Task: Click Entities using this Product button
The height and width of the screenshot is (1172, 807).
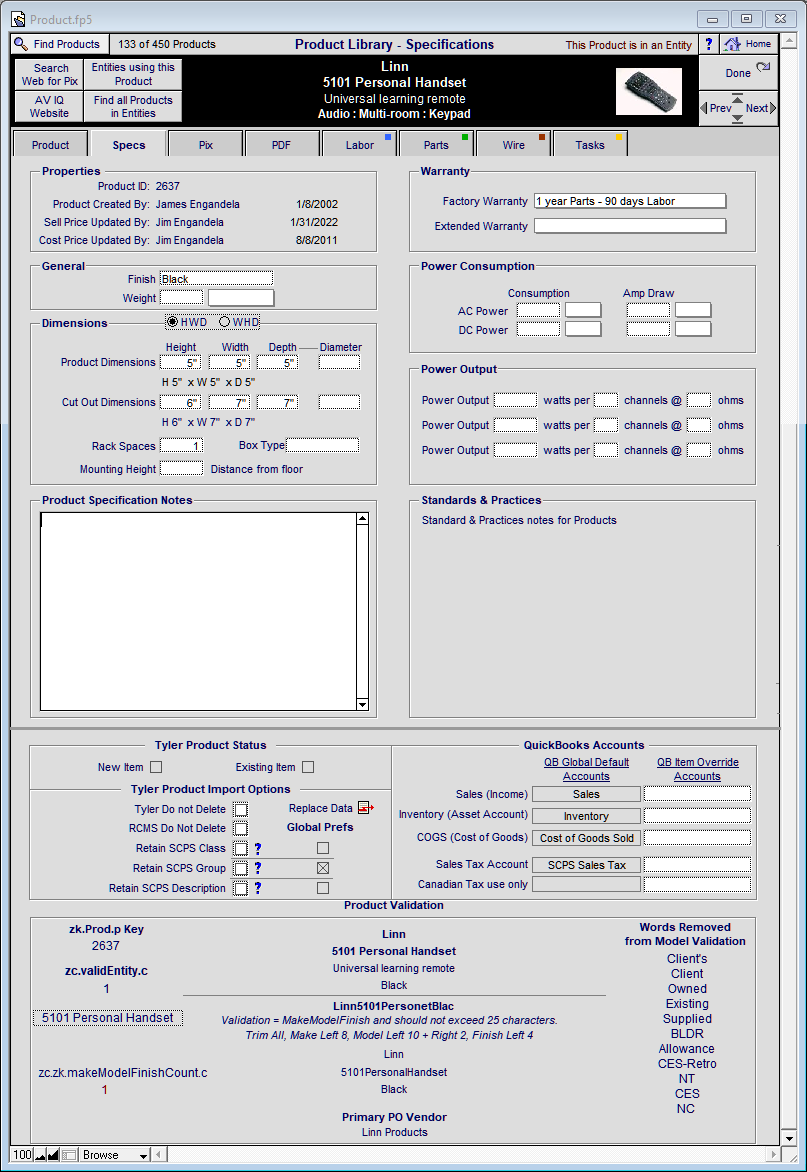Action: point(133,74)
